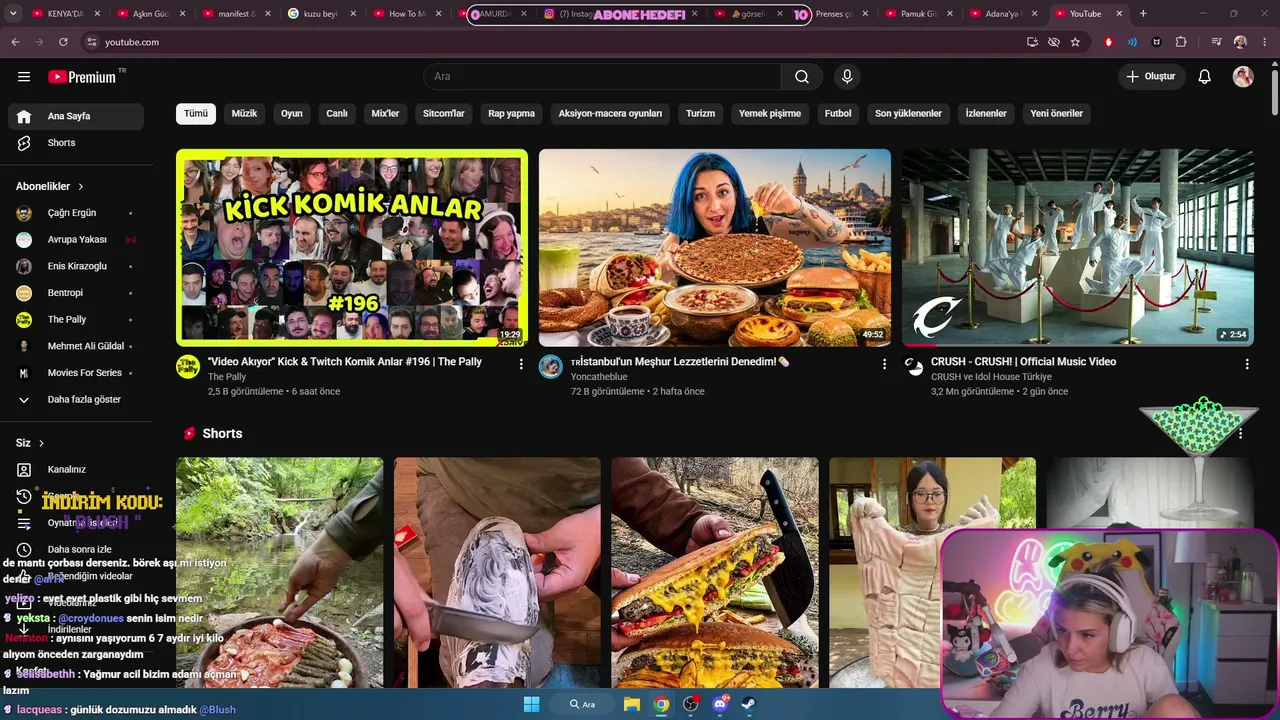Select the Müzik filter chip

coord(244,114)
